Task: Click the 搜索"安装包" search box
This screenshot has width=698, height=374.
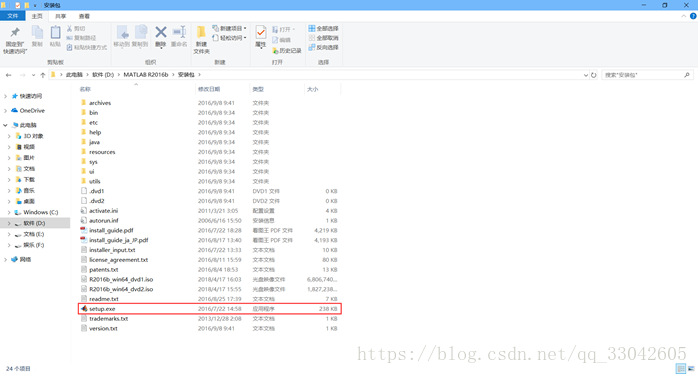Action: 647,75
